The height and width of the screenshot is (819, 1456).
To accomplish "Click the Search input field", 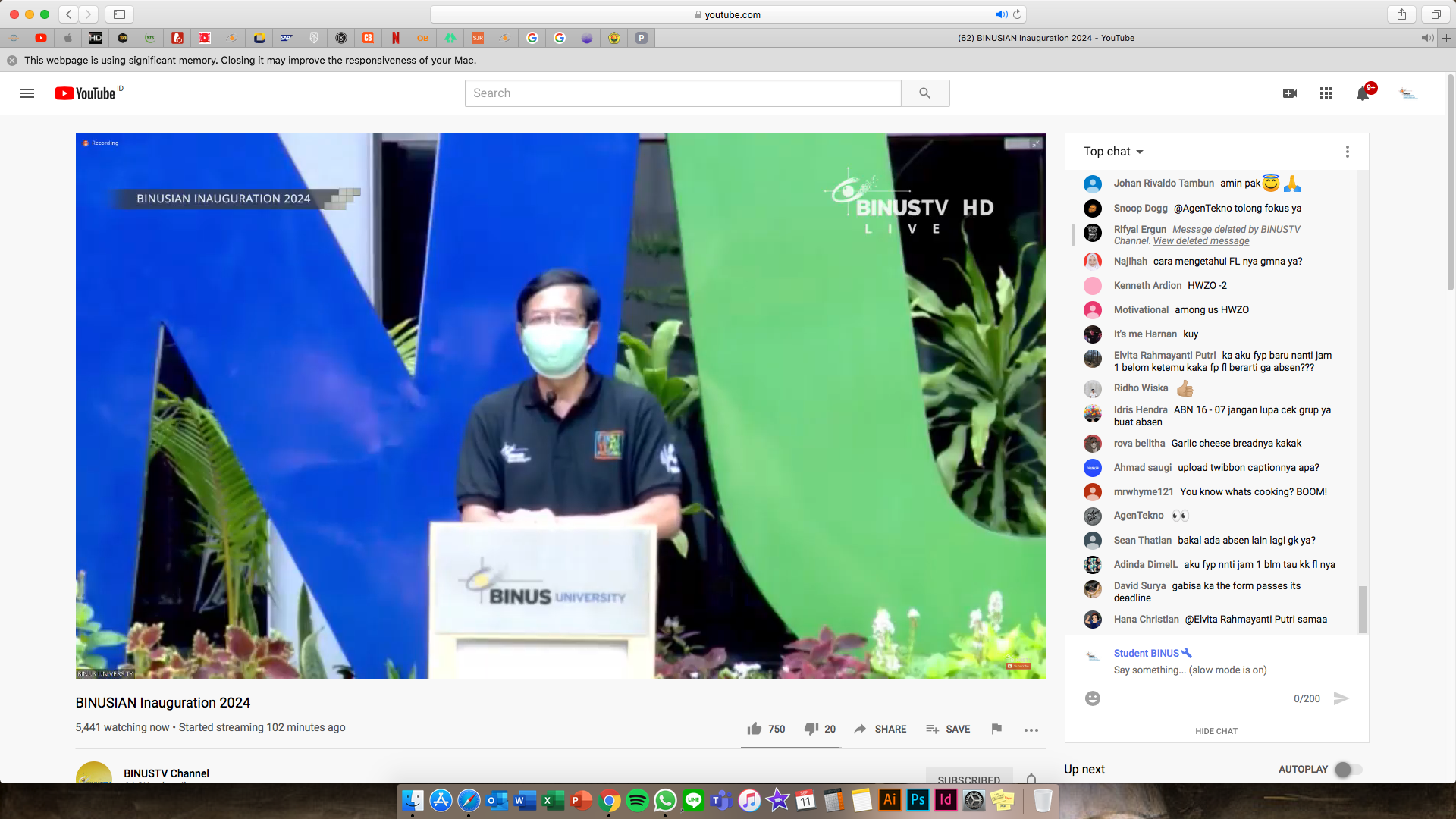I will 682,93.
